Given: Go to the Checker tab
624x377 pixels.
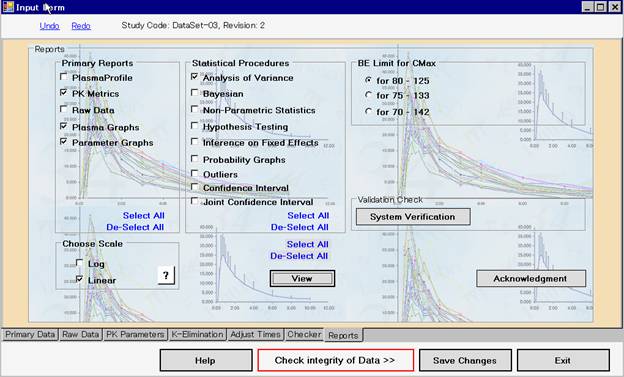Looking at the screenshot, I should coord(304,334).
